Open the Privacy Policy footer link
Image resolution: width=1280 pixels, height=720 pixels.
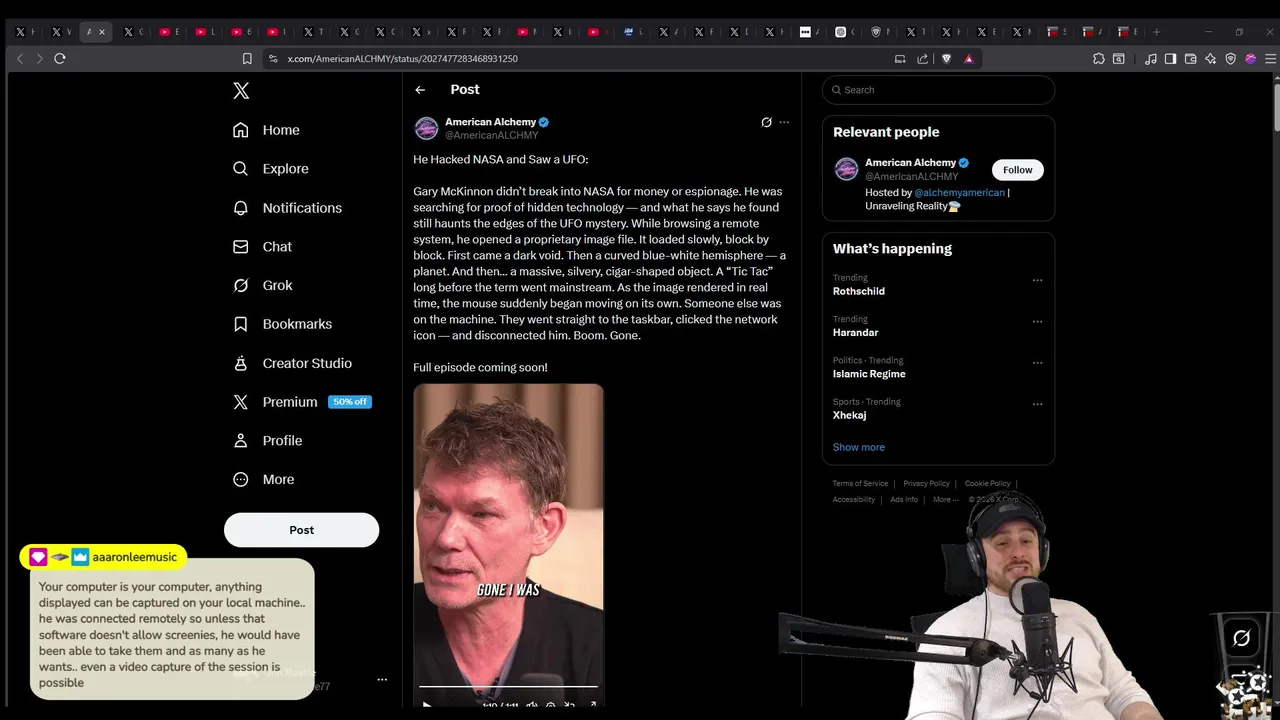[x=926, y=484]
